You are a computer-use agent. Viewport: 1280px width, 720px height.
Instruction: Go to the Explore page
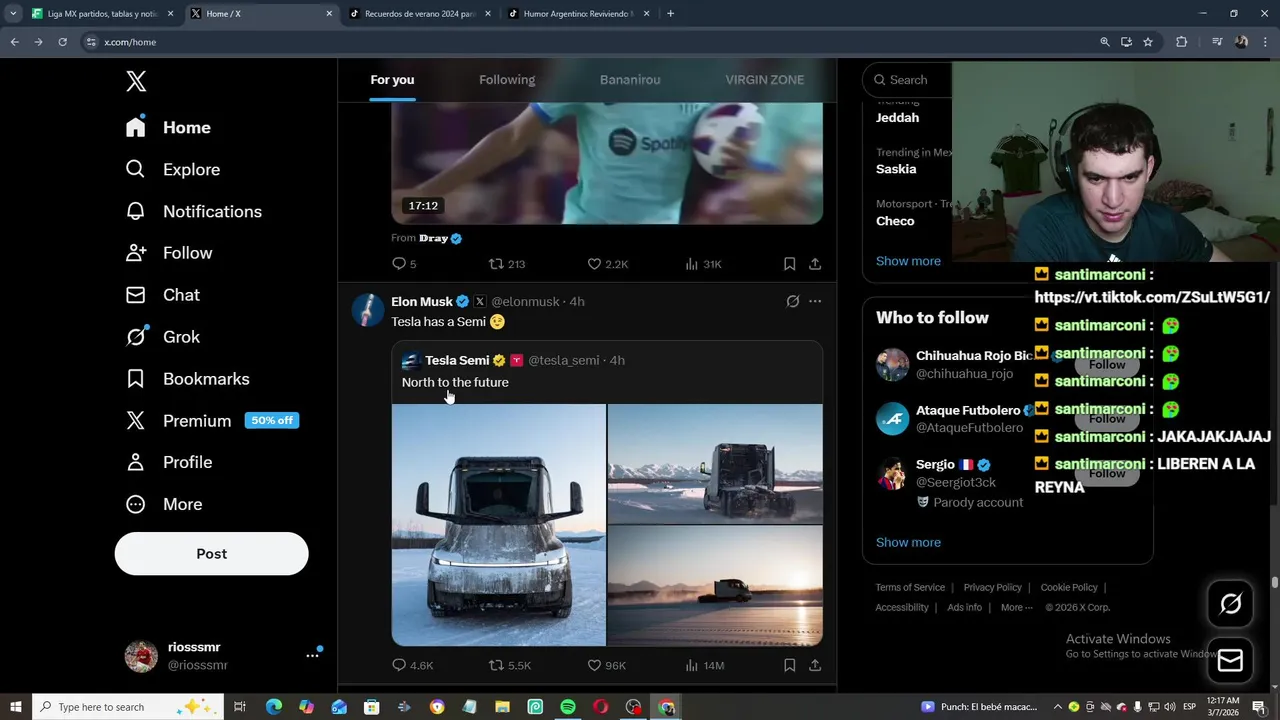[172, 169]
